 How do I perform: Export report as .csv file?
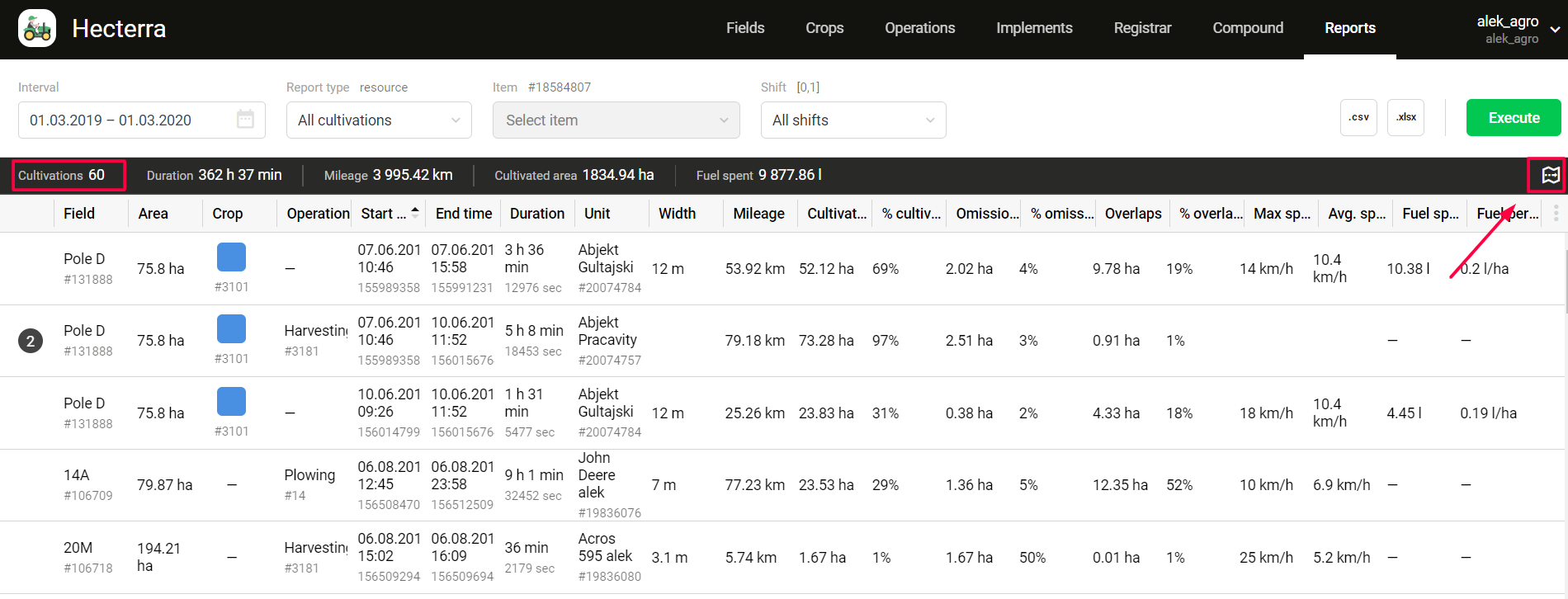[x=1358, y=118]
